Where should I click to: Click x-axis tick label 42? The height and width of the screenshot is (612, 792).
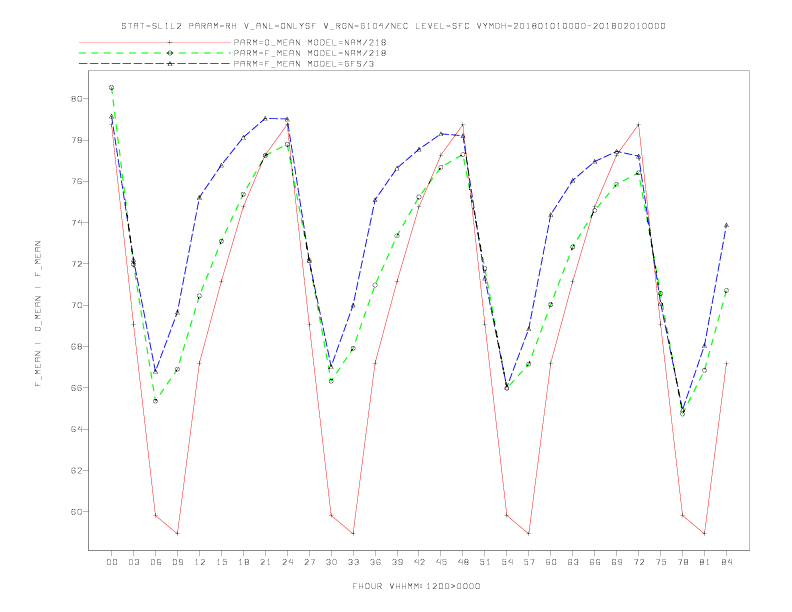tap(419, 562)
